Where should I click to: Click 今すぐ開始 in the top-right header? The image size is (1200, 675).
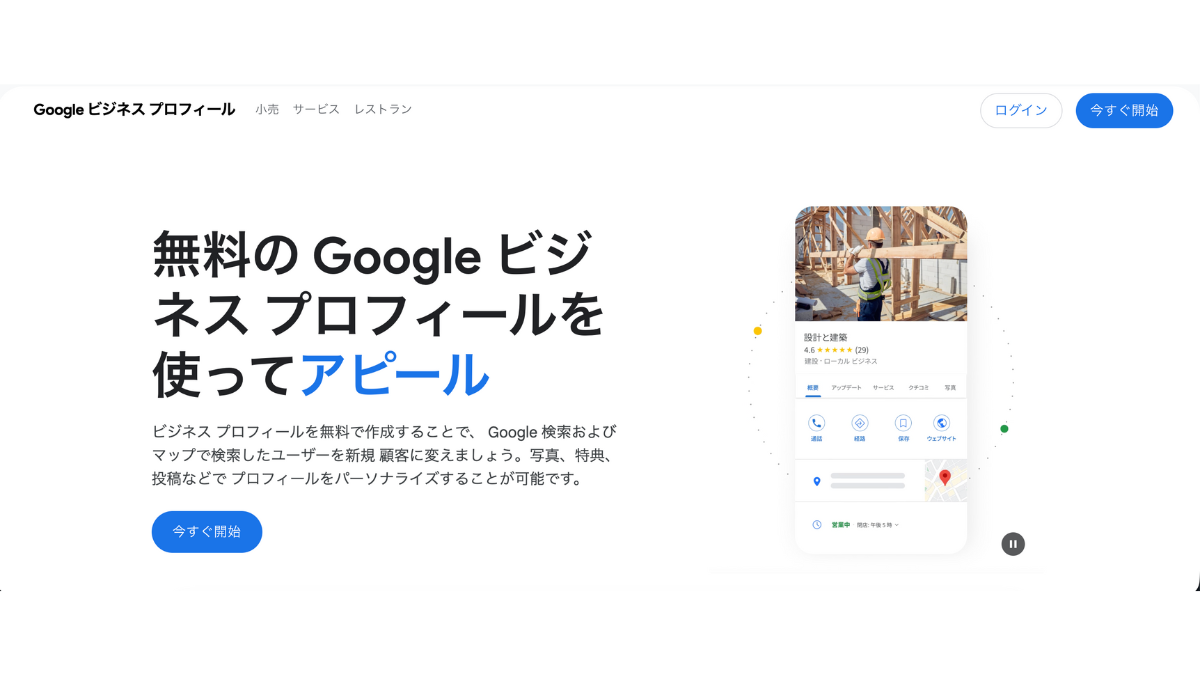[x=1124, y=110]
